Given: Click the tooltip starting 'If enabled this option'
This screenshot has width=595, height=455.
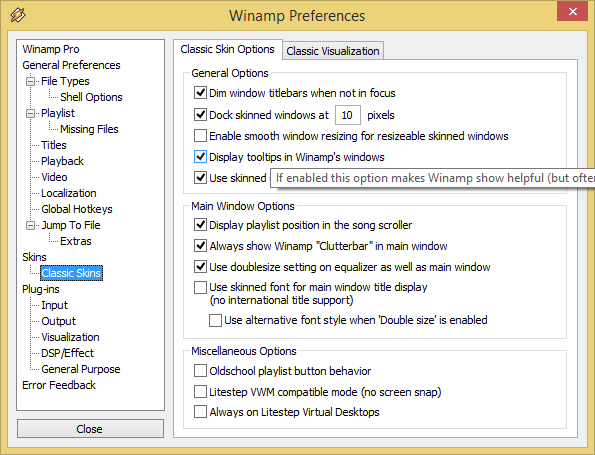Looking at the screenshot, I should (x=433, y=178).
